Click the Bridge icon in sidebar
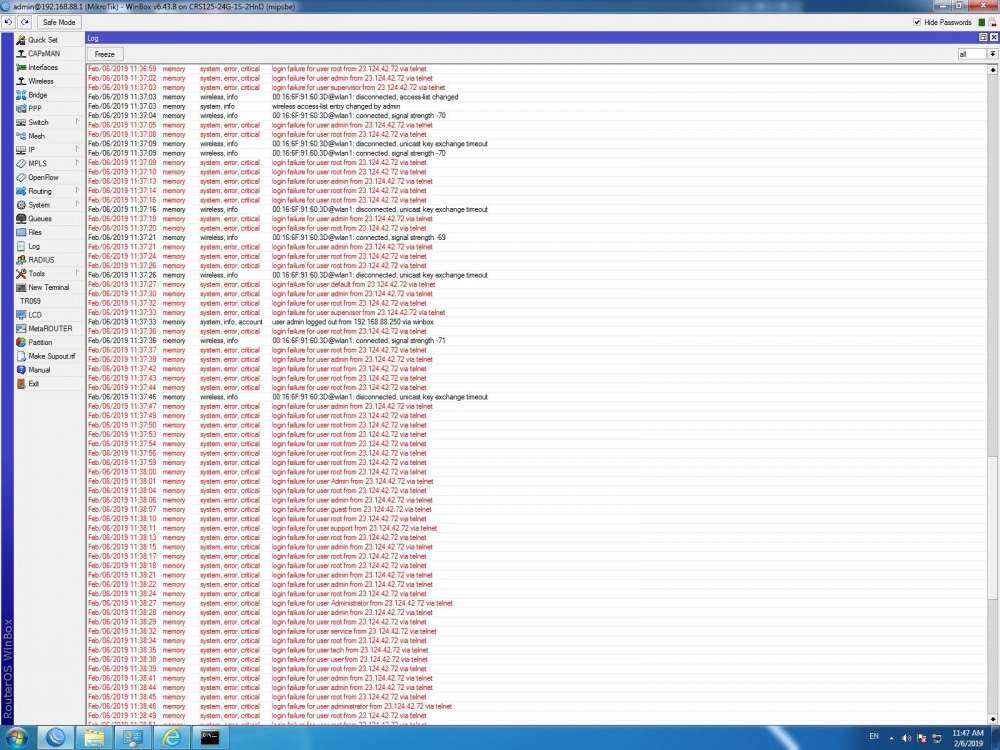Screen dimensions: 1000x750 (x=21, y=95)
